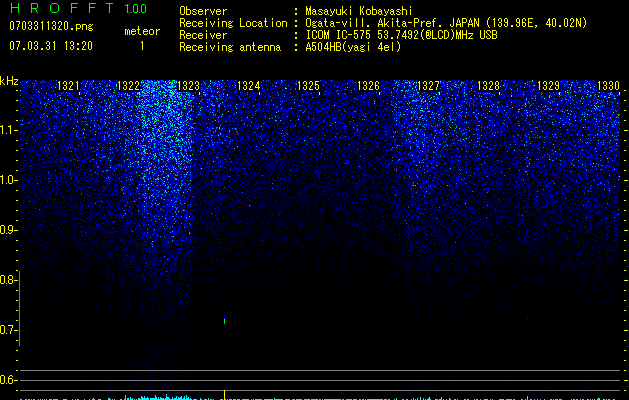
Task: Select location text Ogata-vill. Akita-Pref. JAPAN
Action: pos(392,23)
